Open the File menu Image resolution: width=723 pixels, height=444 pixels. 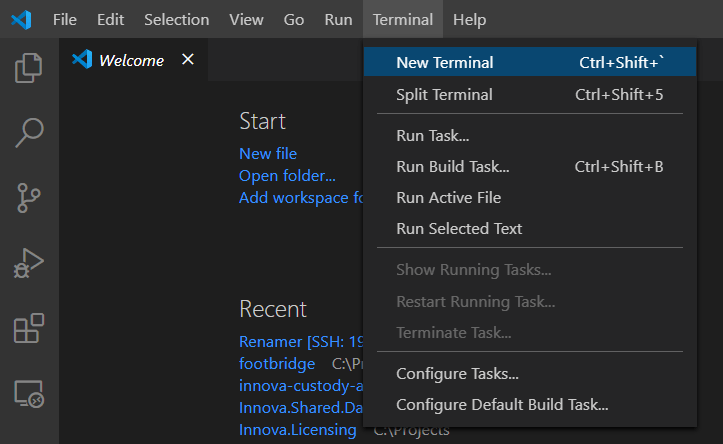click(64, 19)
